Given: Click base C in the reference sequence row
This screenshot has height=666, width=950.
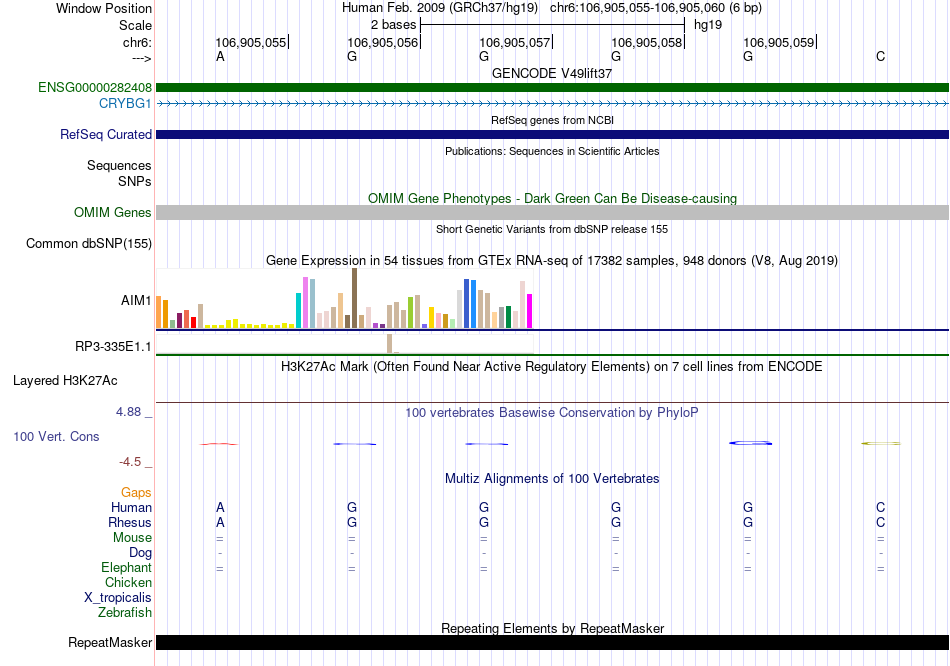Looking at the screenshot, I should click(880, 57).
